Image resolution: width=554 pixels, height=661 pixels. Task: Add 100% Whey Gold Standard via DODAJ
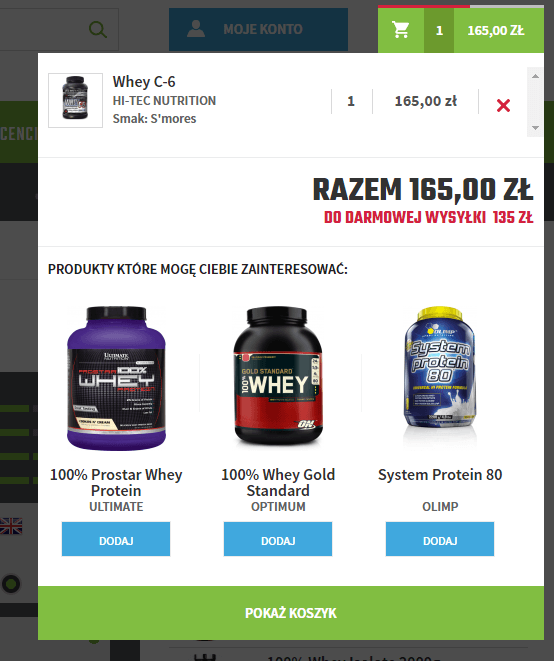point(278,539)
